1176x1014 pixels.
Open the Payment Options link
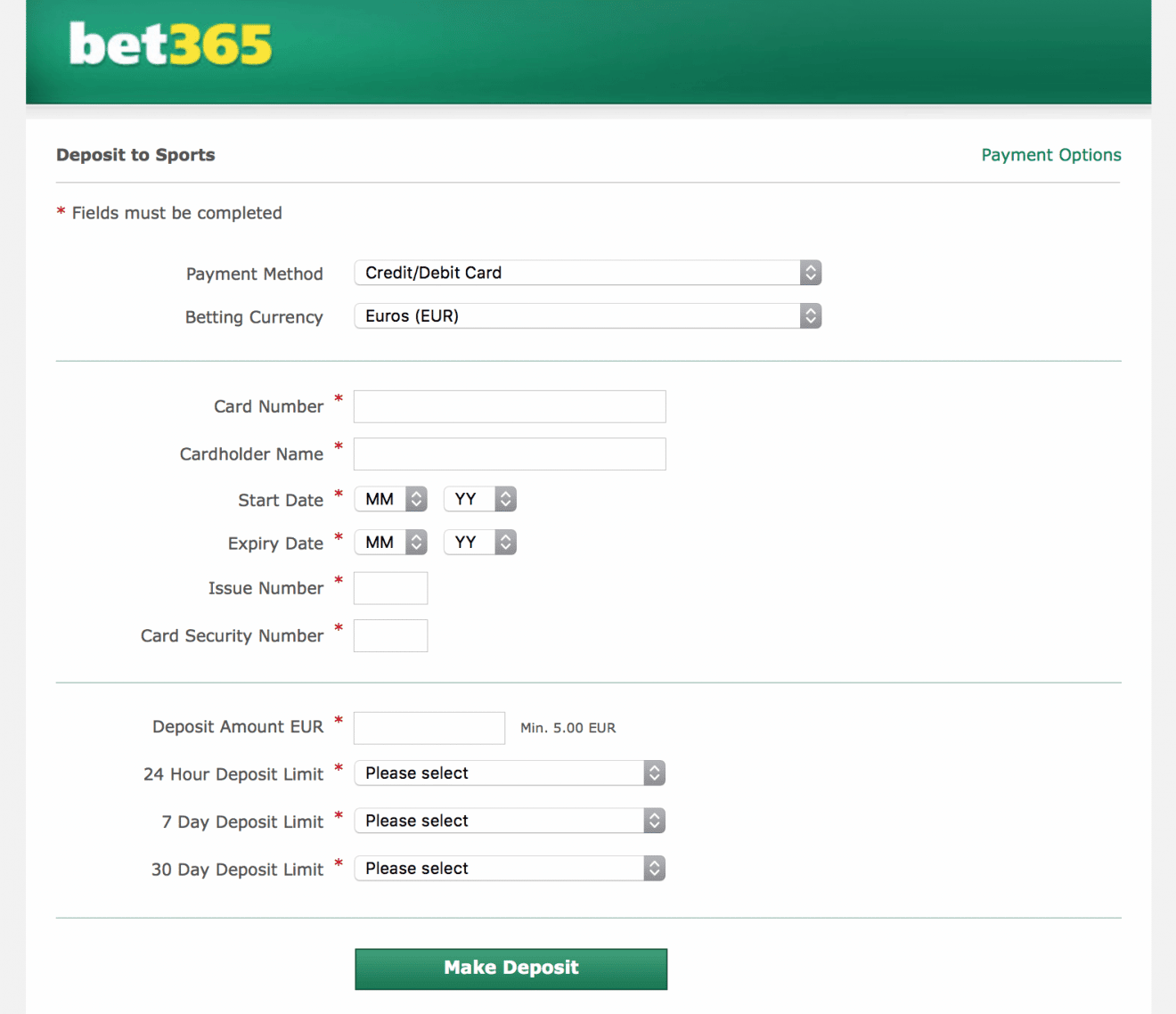pos(1050,155)
